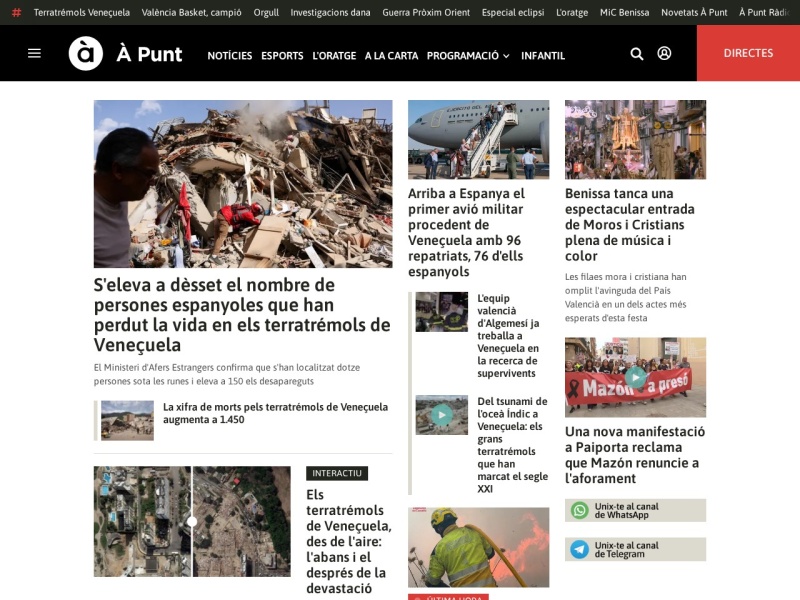Viewport: 800px width, 600px height.
Task: Open the firefighter wildfire photo
Action: pyautogui.click(x=479, y=547)
